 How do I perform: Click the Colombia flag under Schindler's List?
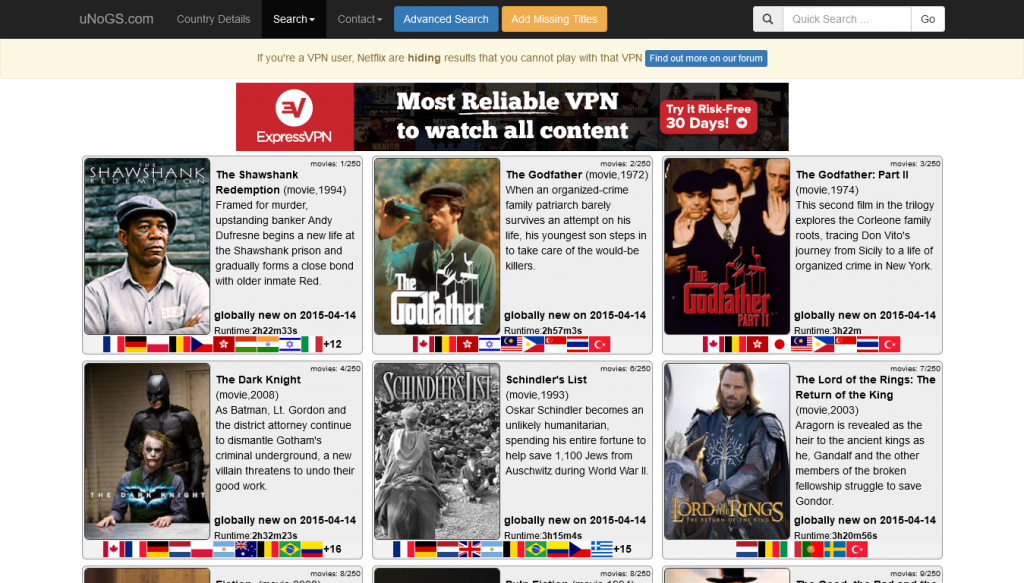click(x=558, y=549)
